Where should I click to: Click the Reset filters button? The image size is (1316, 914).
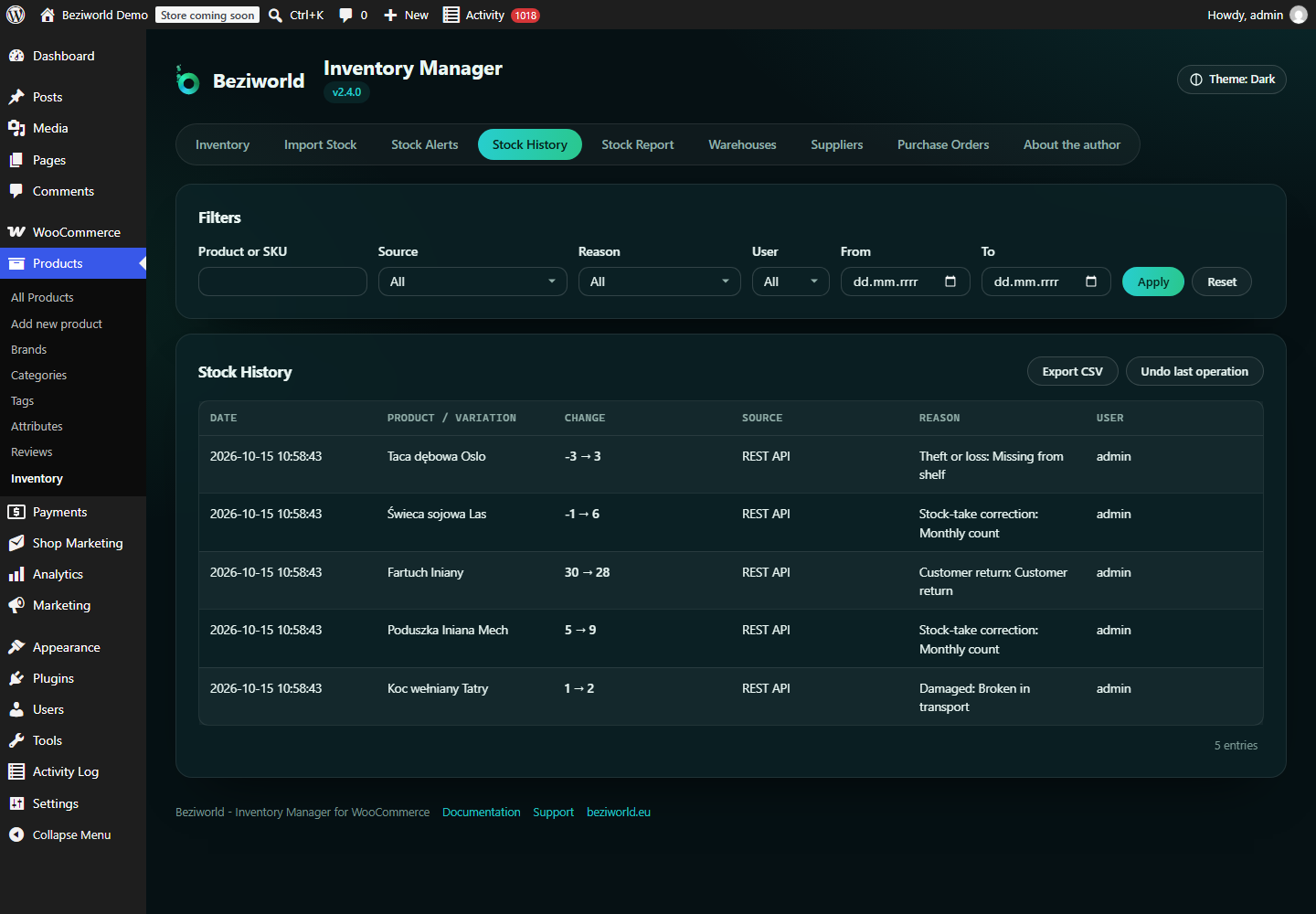point(1222,282)
